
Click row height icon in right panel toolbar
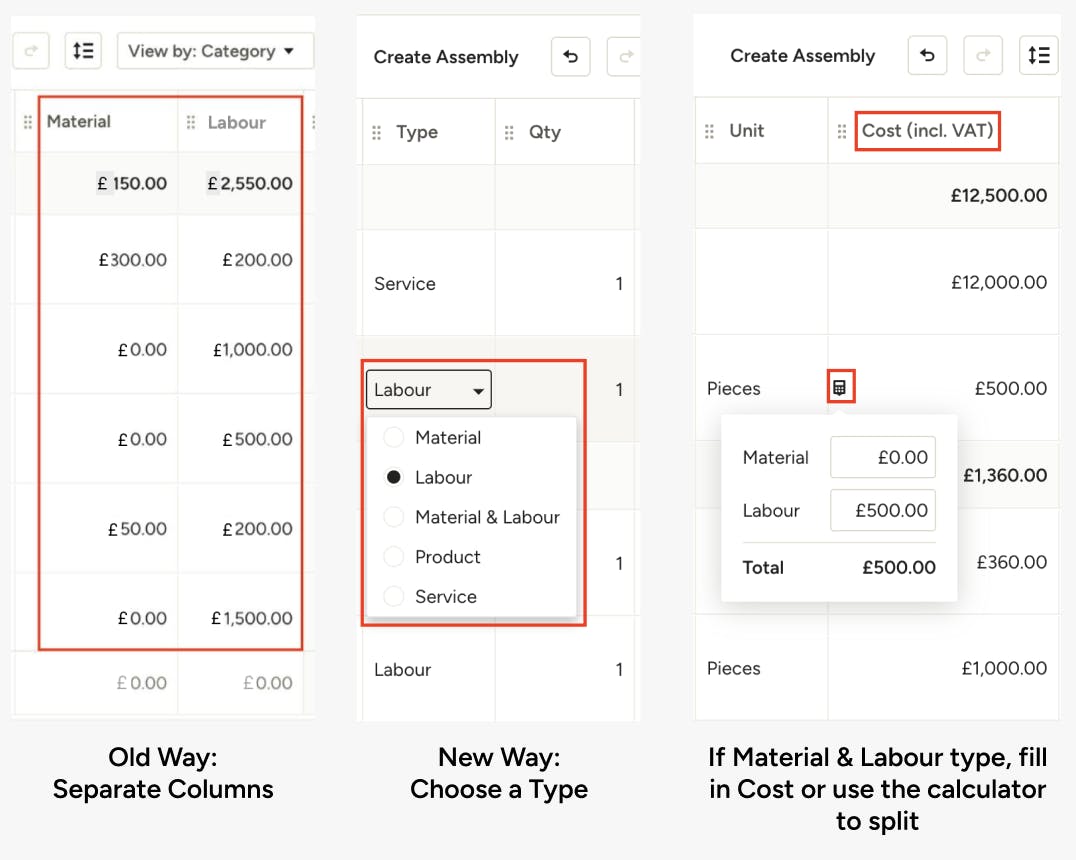(1038, 56)
